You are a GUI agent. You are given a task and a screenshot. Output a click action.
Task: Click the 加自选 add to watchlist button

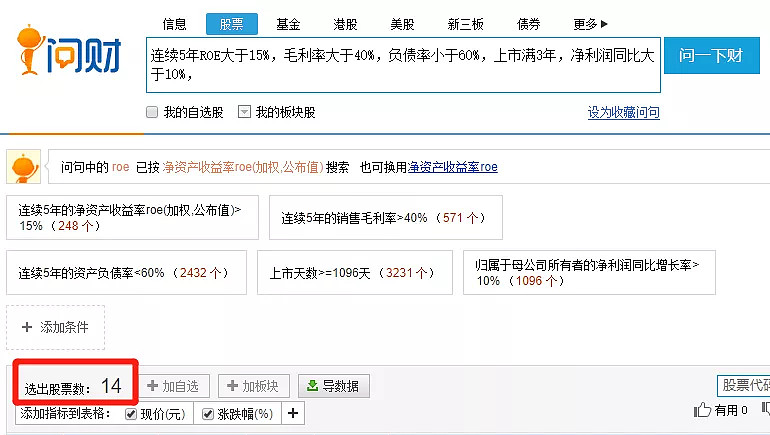click(173, 386)
